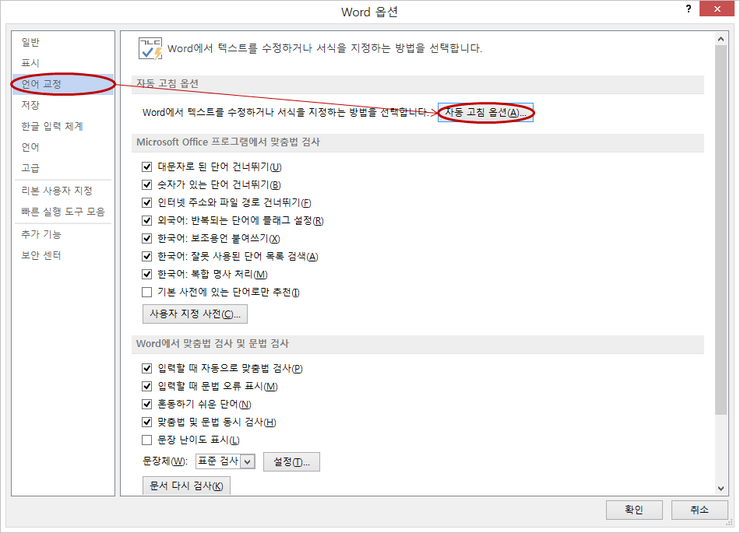Uncheck 대문자로 된 단어 건너뛰기
The width and height of the screenshot is (740, 533).
(x=147, y=167)
